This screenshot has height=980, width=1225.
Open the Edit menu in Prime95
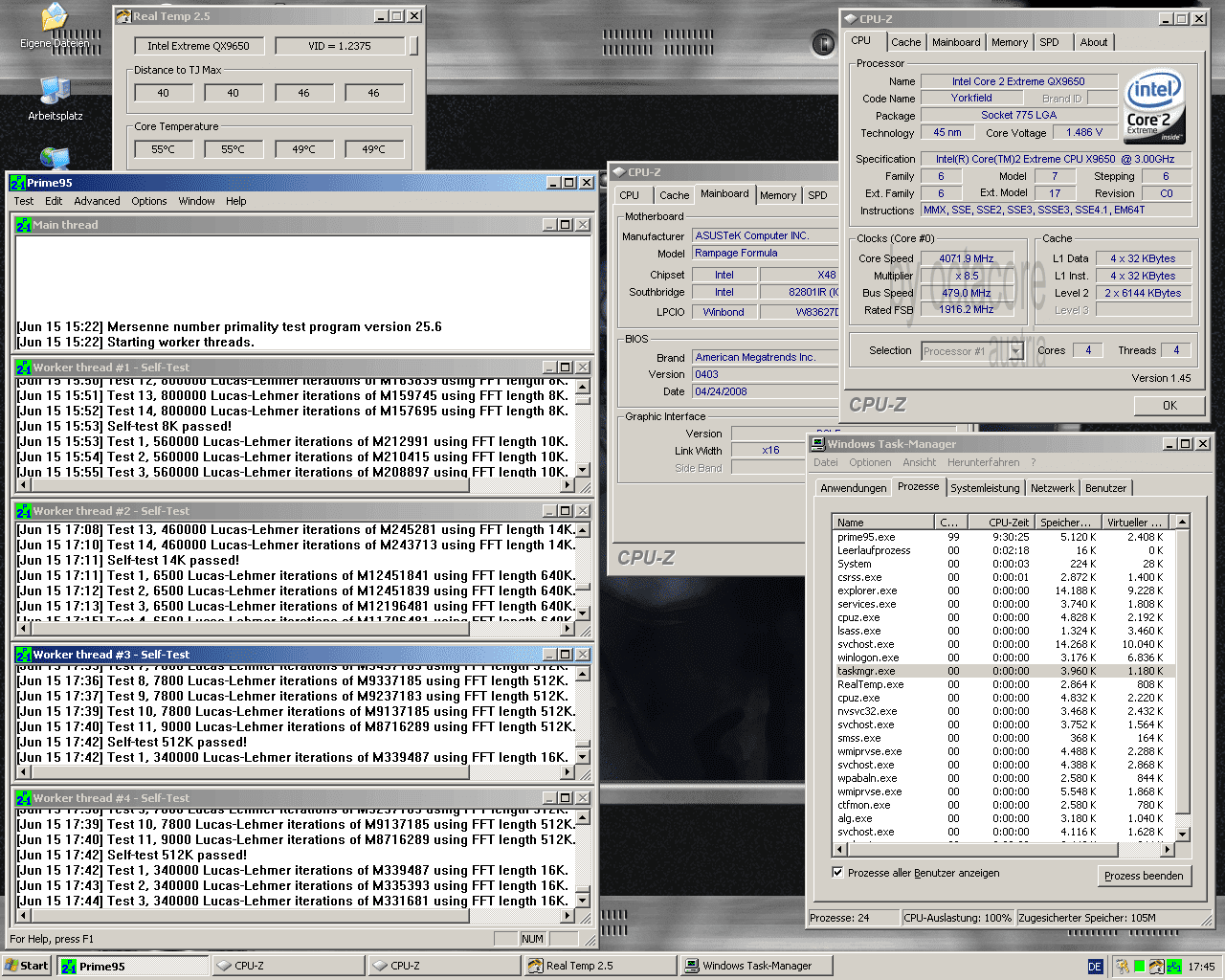(x=54, y=201)
